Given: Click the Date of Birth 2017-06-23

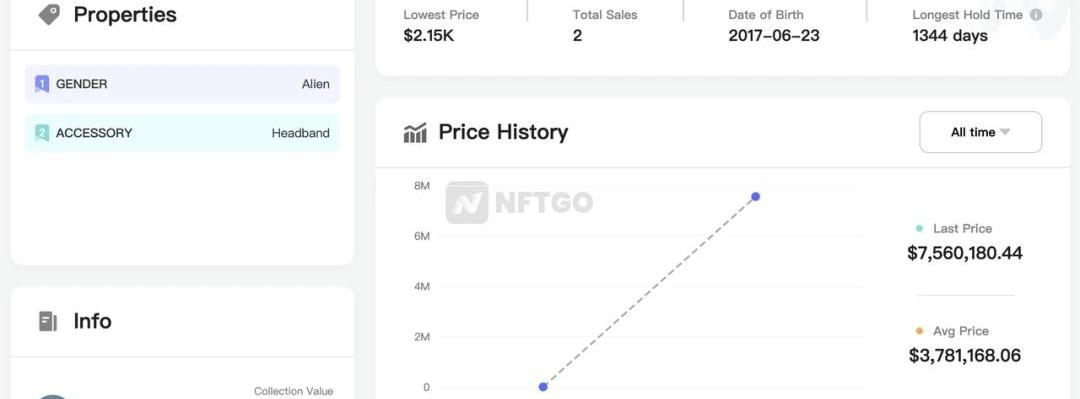Looking at the screenshot, I should [x=774, y=36].
